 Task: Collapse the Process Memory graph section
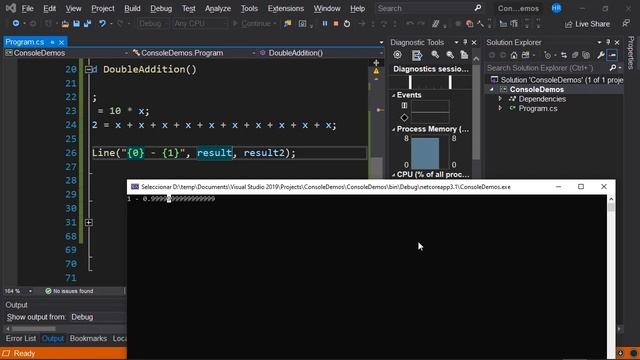pos(393,129)
